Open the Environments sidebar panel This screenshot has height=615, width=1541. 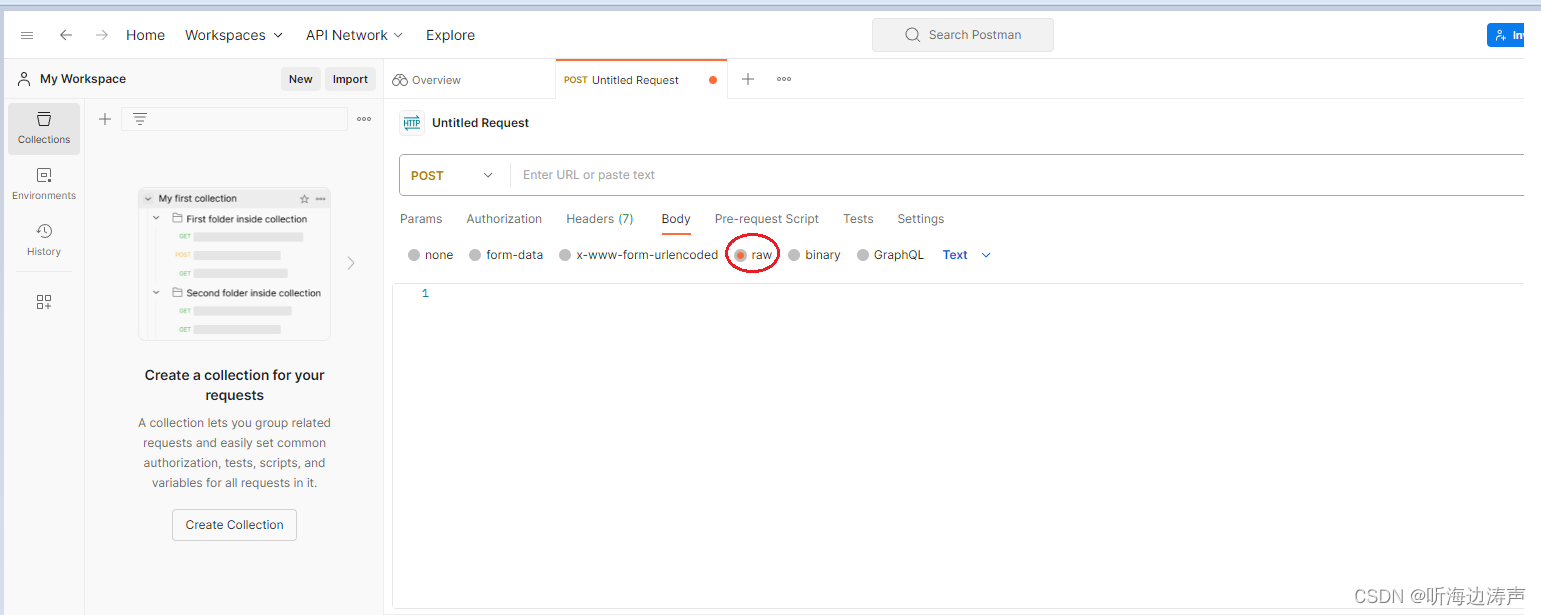(x=43, y=184)
